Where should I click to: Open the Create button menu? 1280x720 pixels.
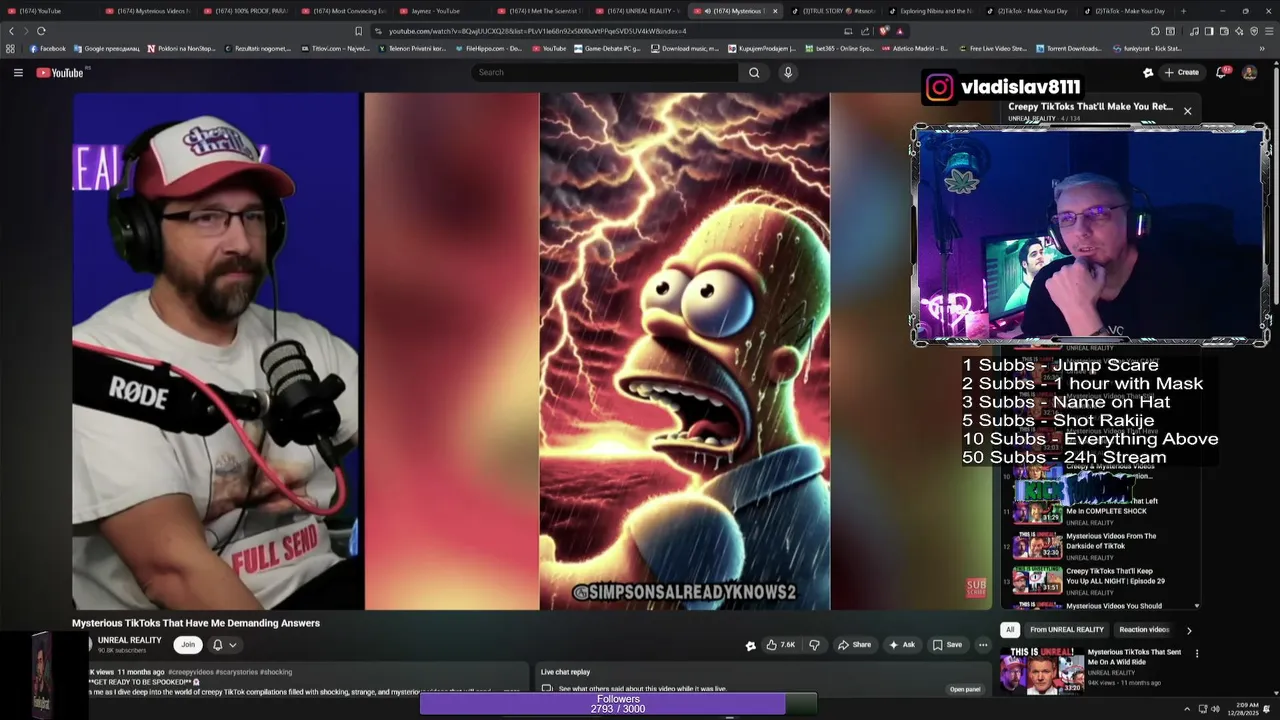pyautogui.click(x=1181, y=72)
